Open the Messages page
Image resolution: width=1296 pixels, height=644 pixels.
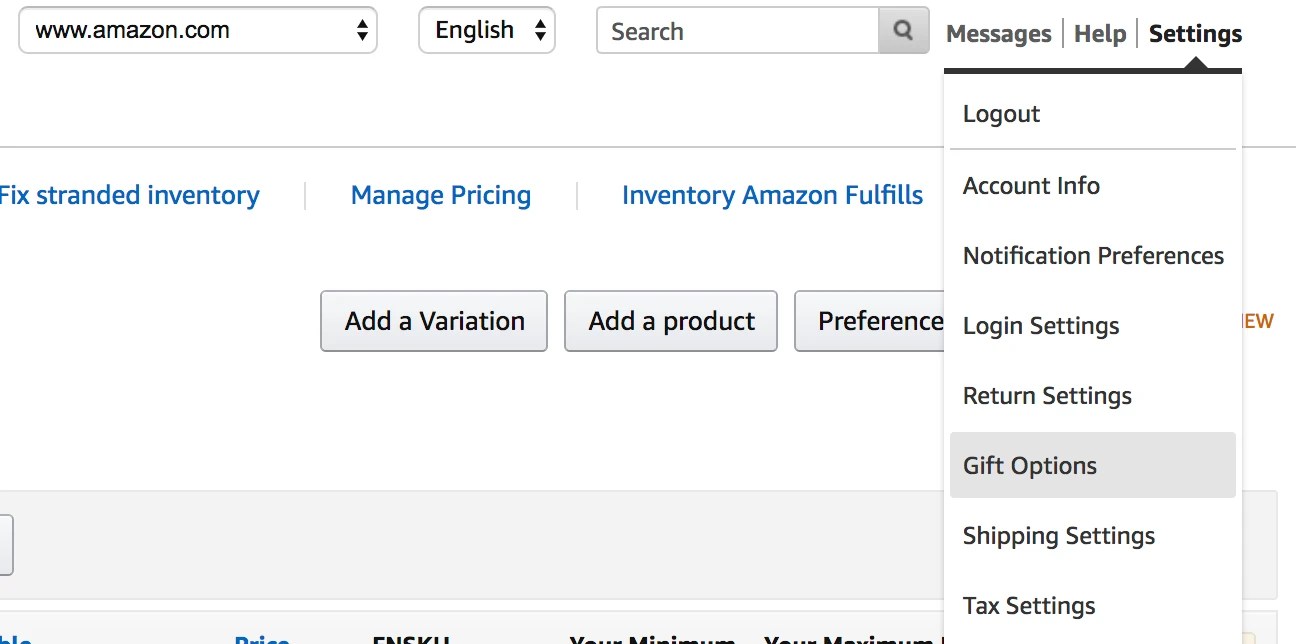[x=997, y=33]
